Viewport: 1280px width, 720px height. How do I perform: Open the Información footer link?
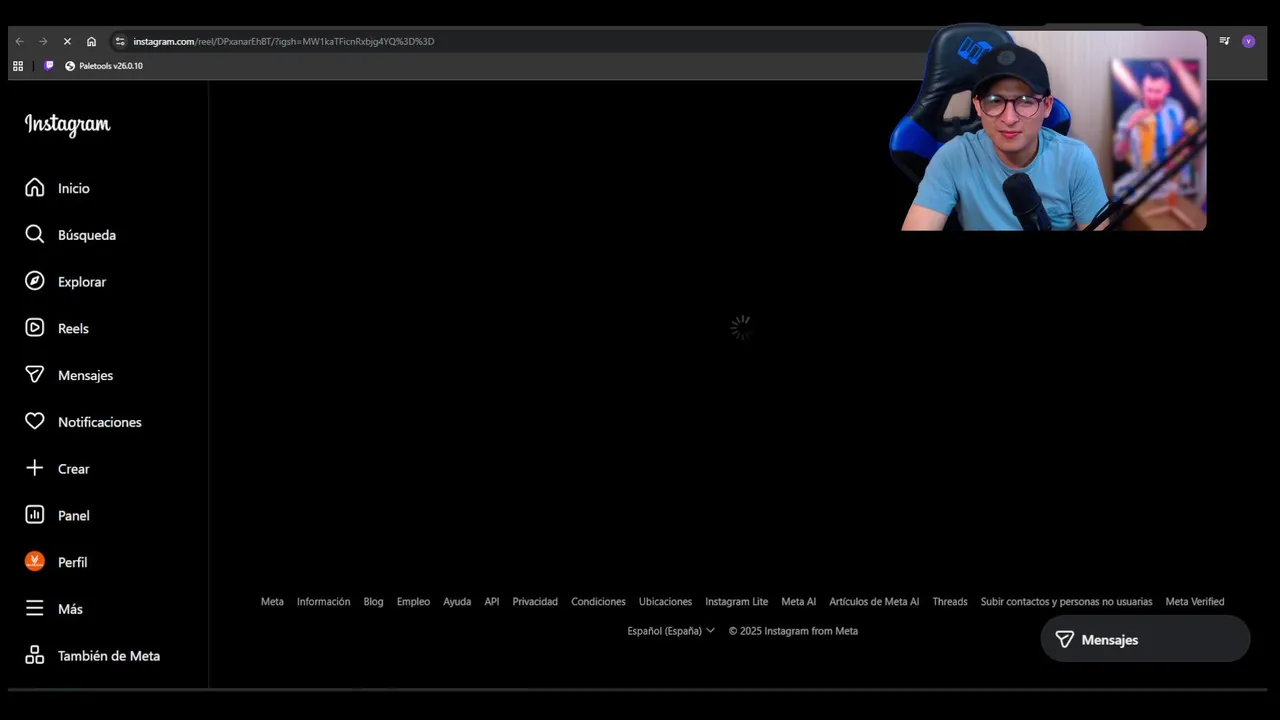click(323, 602)
